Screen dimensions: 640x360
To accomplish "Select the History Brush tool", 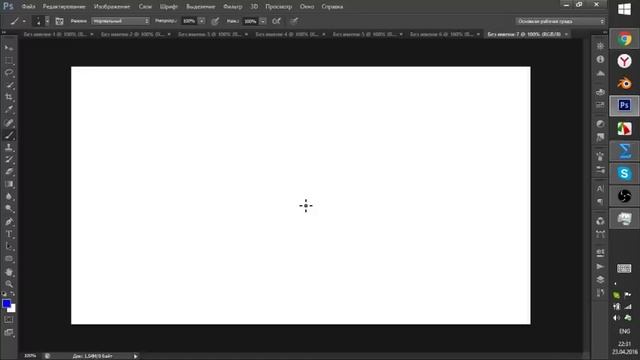I will click(9, 160).
